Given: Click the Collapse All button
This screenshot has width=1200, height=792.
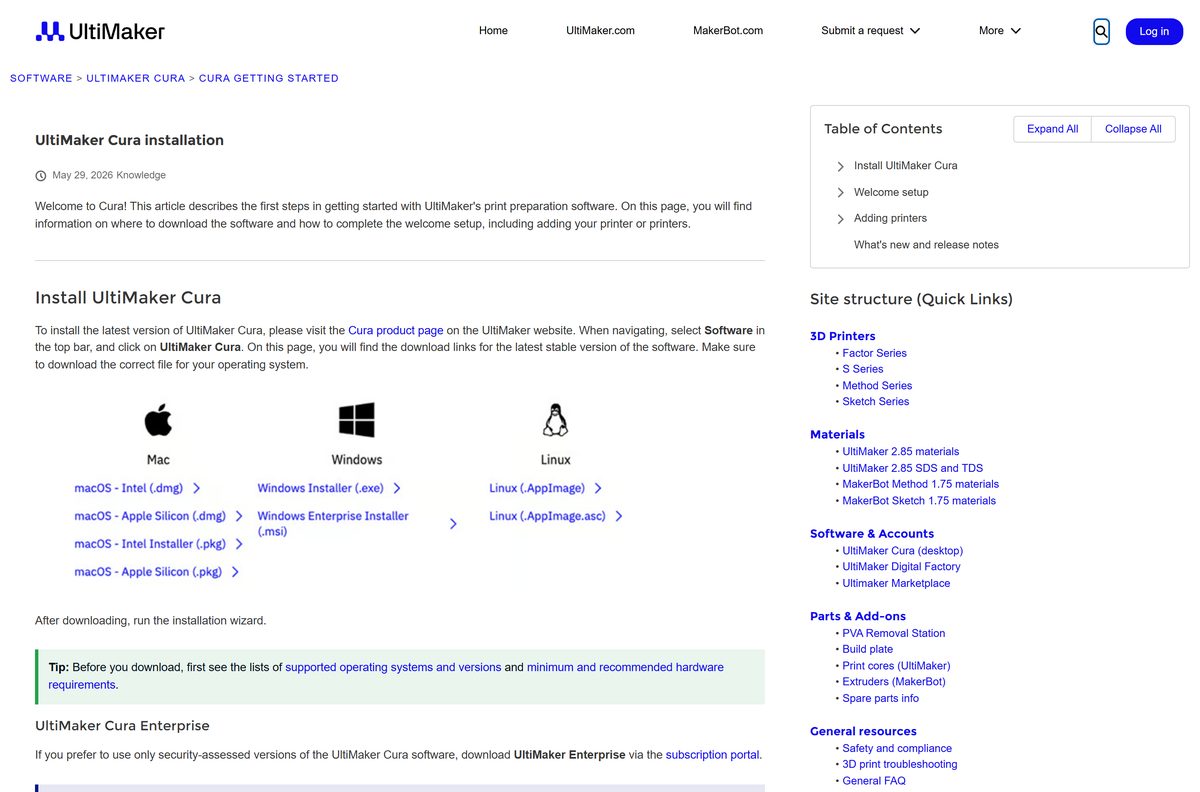Looking at the screenshot, I should point(1133,129).
